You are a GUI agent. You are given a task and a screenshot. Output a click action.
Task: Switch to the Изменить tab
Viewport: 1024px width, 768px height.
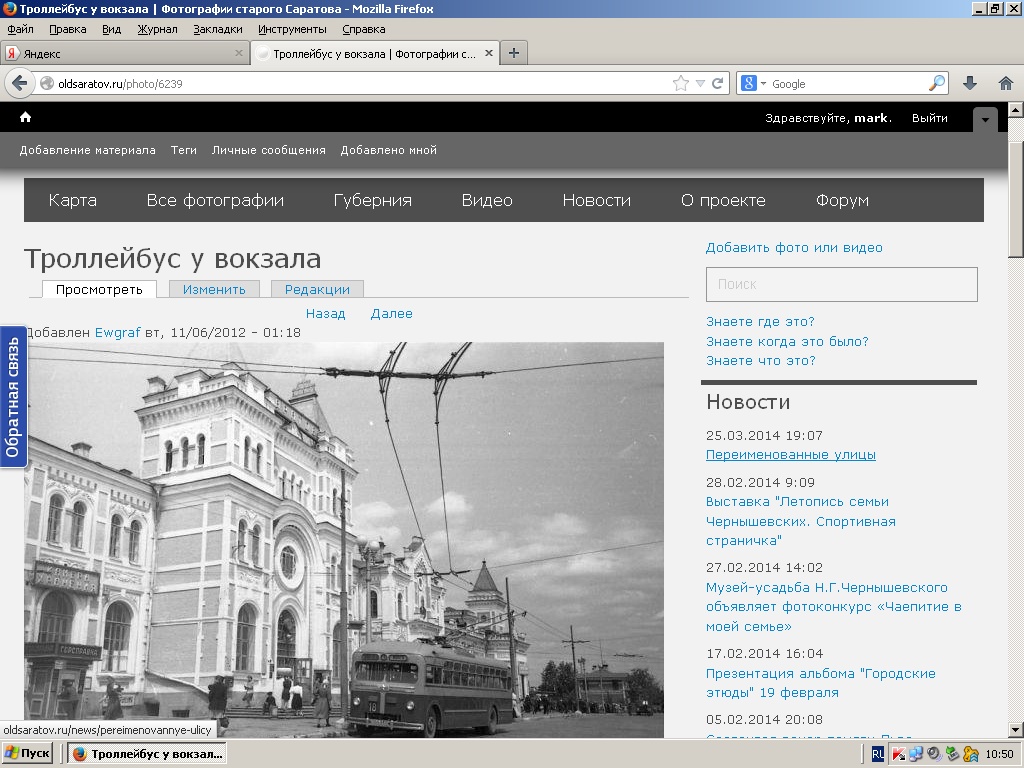[x=214, y=289]
